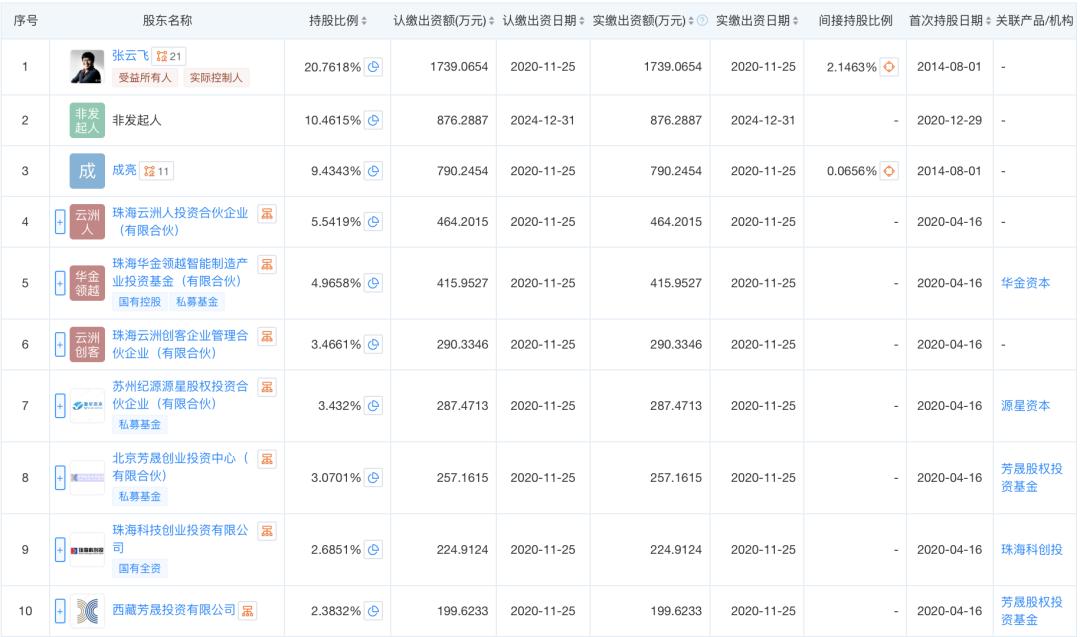Image resolution: width=1080 pixels, height=637 pixels.
Task: Click the 源星资本 link
Action: tap(1026, 406)
